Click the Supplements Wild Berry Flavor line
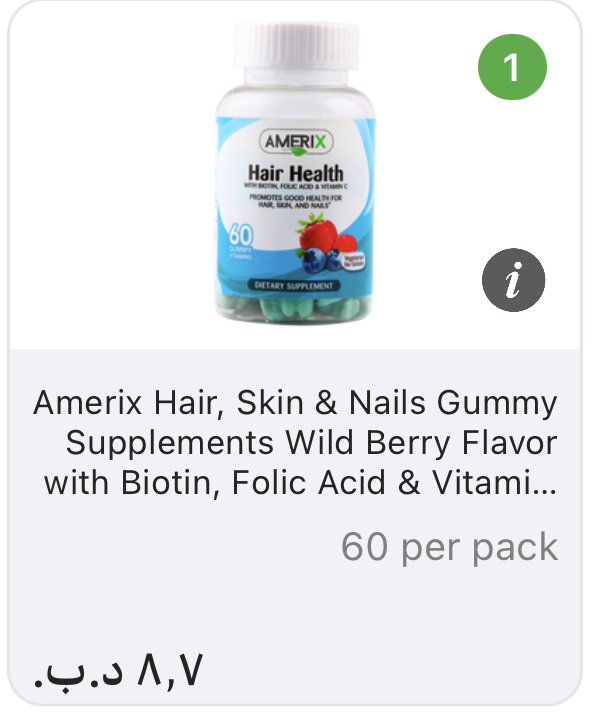This screenshot has width=613, height=727. point(311,443)
